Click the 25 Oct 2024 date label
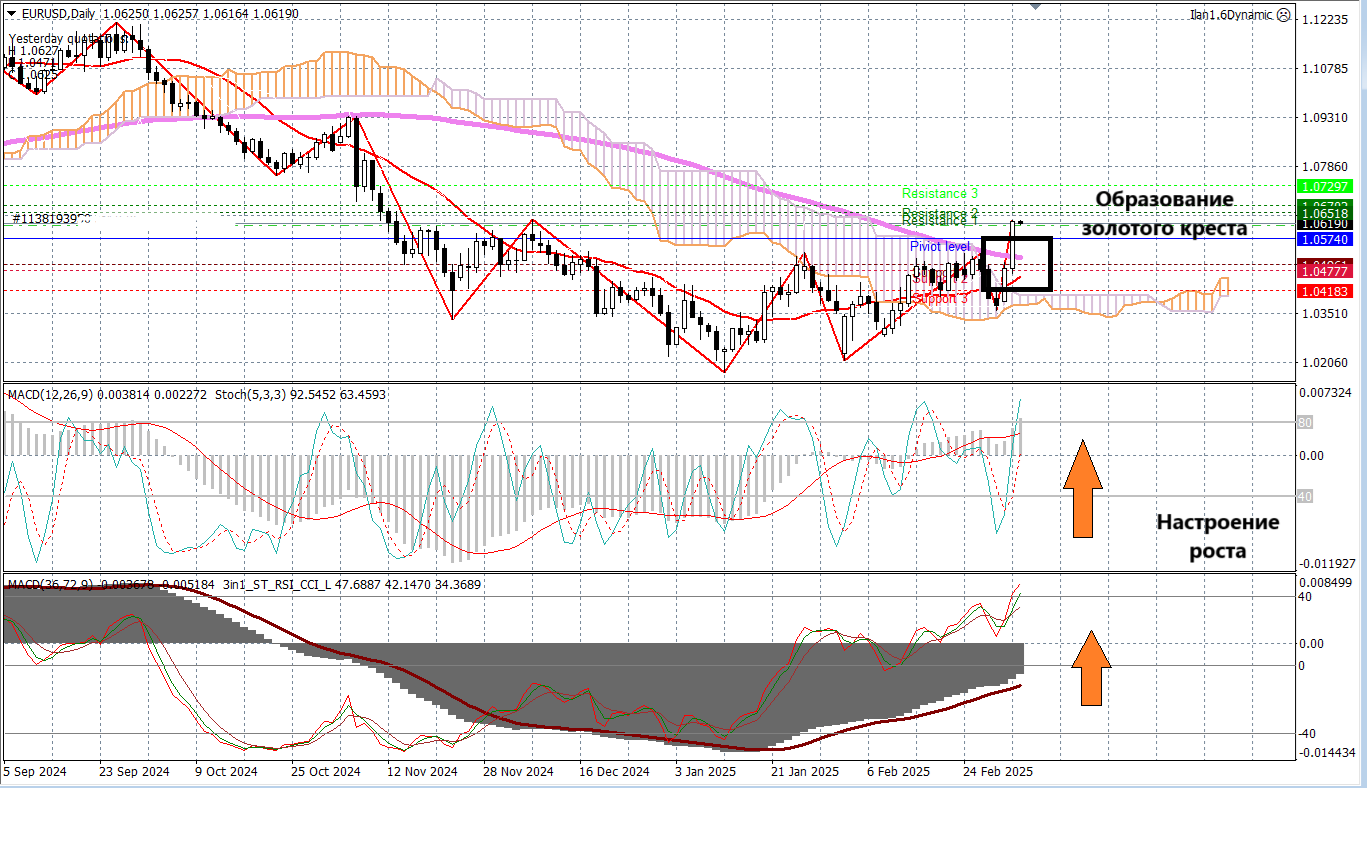Screen dimensions: 1367x860 pos(326,772)
